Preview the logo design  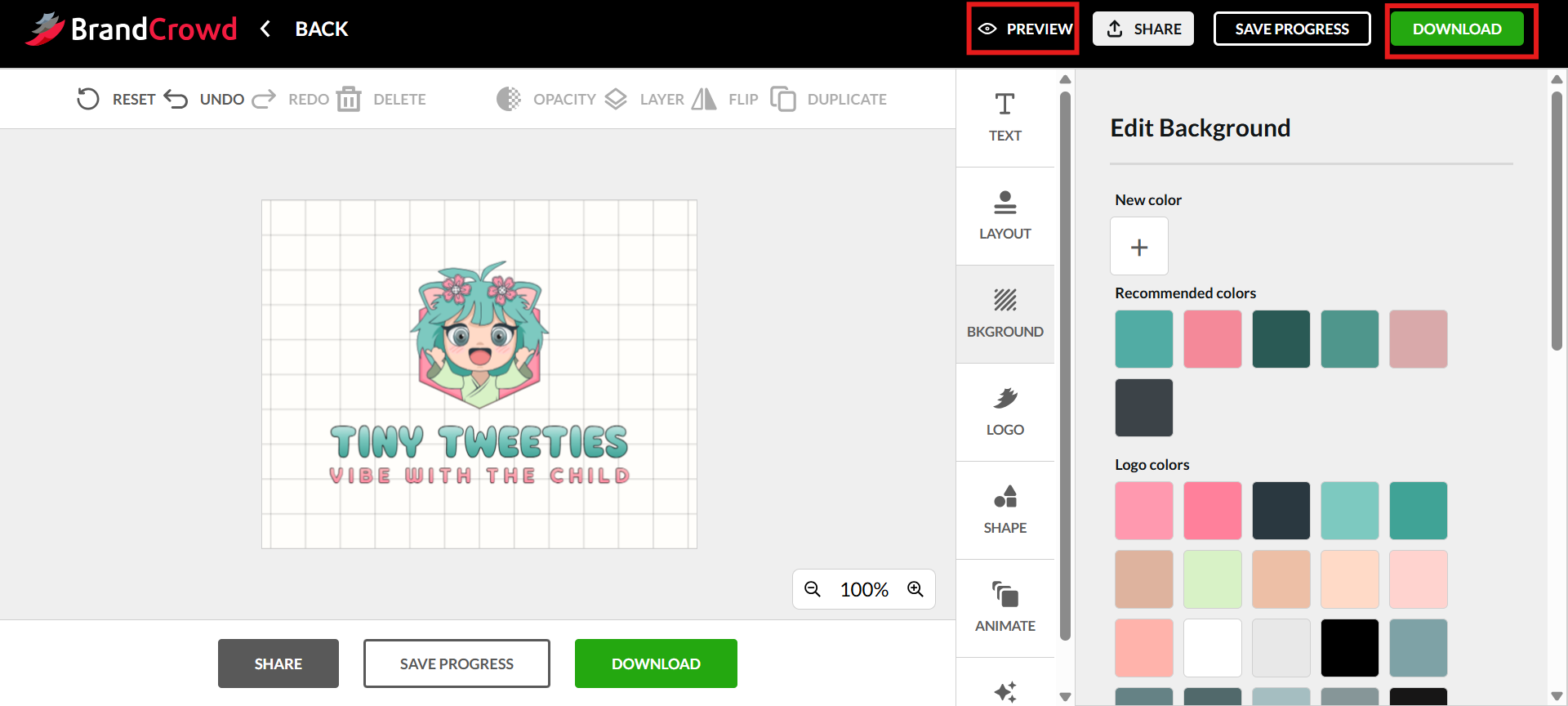(x=1024, y=29)
